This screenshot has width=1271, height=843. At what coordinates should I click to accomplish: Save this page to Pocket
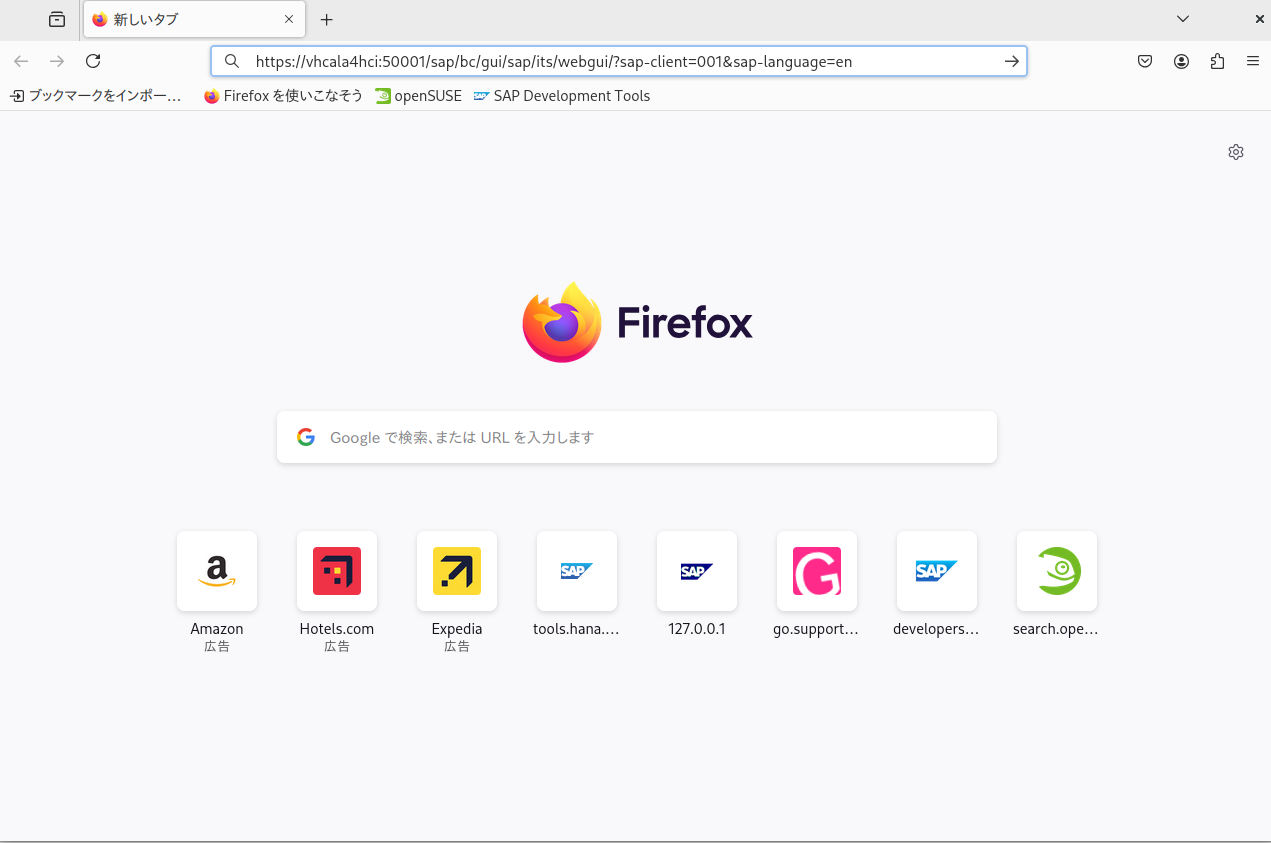(x=1144, y=61)
